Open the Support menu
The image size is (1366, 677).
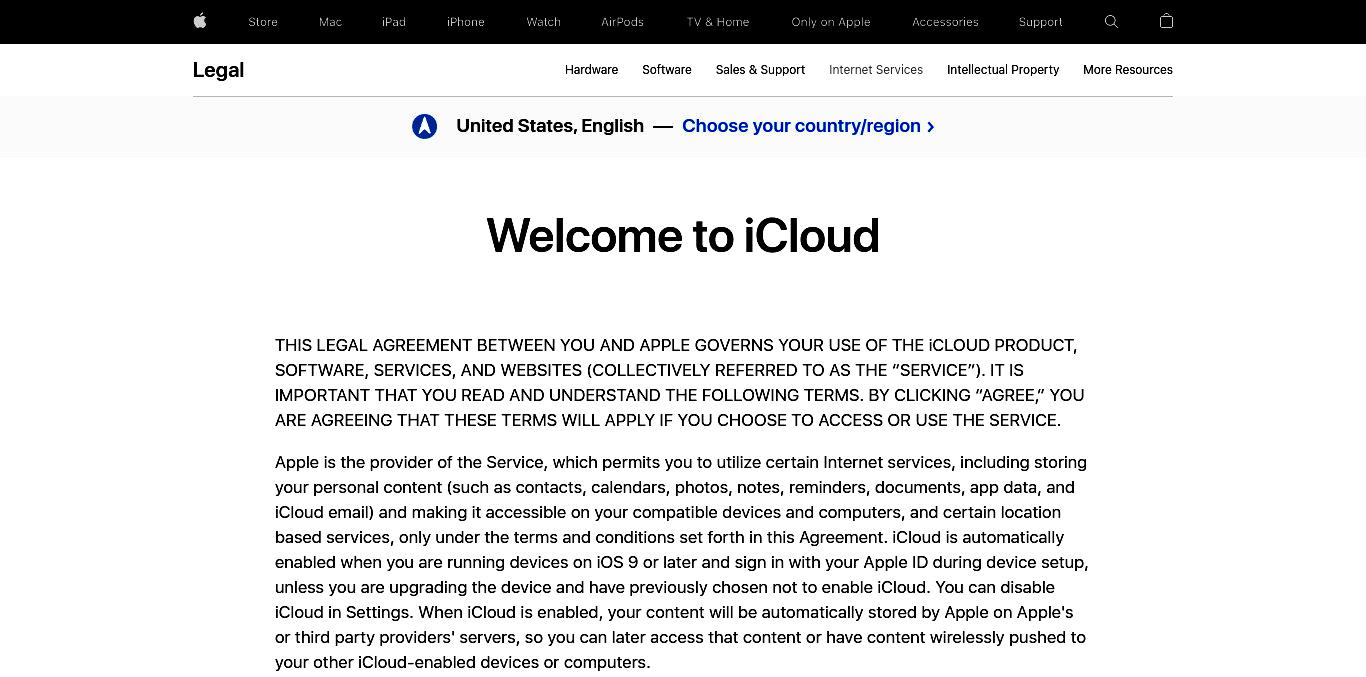click(x=1041, y=22)
